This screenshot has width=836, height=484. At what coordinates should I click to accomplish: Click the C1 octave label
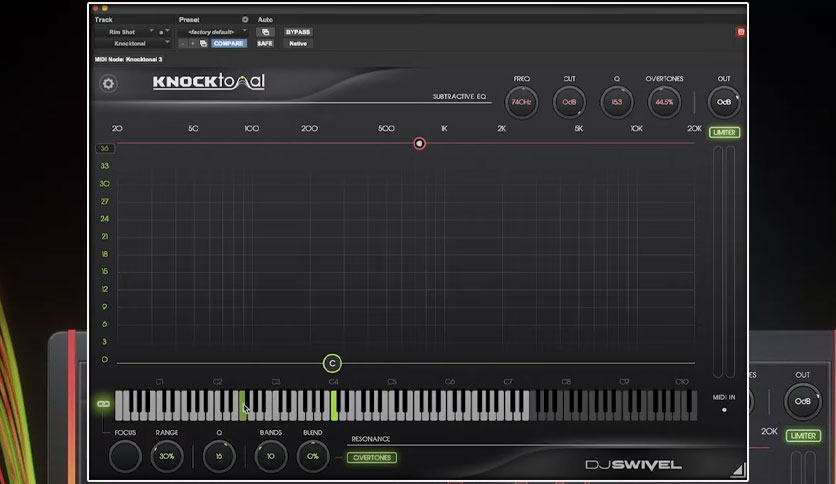(x=159, y=382)
